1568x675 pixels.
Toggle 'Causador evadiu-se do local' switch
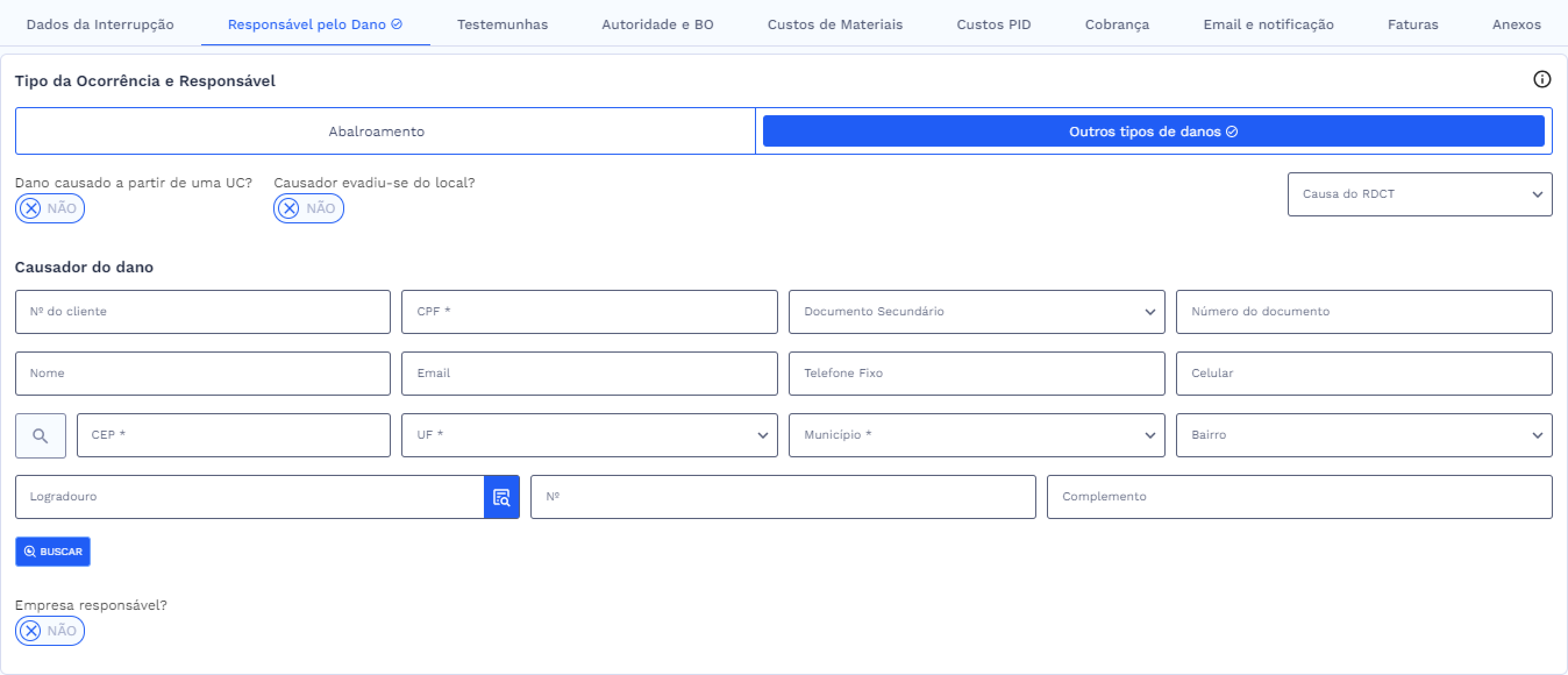[x=308, y=208]
